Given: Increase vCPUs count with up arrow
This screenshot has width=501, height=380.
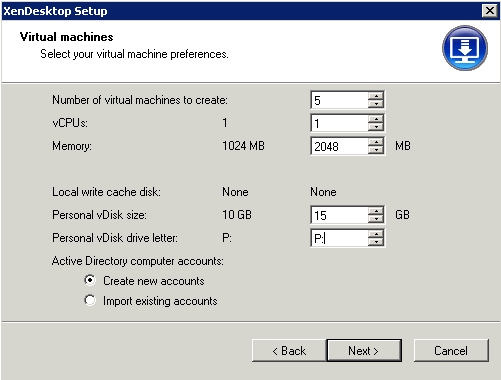Looking at the screenshot, I should pyautogui.click(x=376, y=119).
